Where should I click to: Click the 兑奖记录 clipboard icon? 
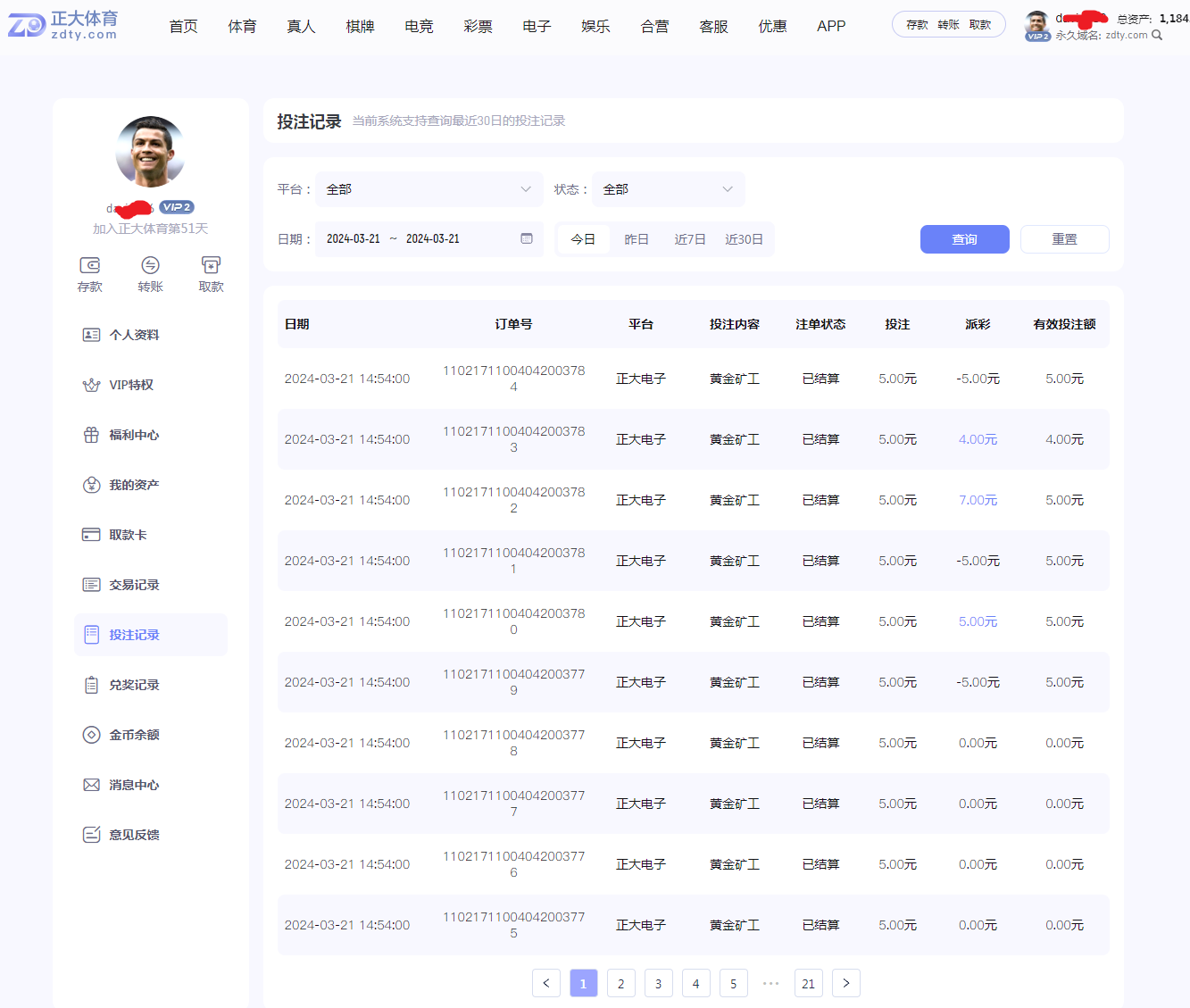(91, 685)
